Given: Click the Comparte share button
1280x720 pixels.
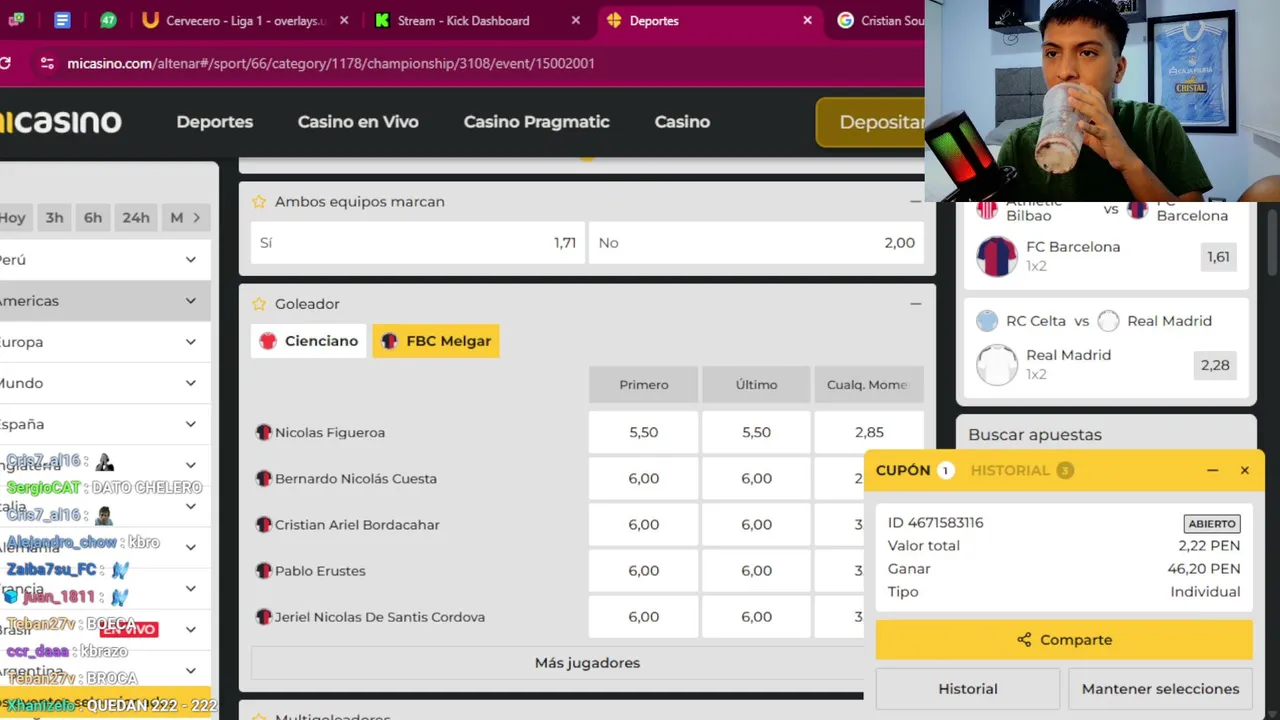Looking at the screenshot, I should [1064, 640].
